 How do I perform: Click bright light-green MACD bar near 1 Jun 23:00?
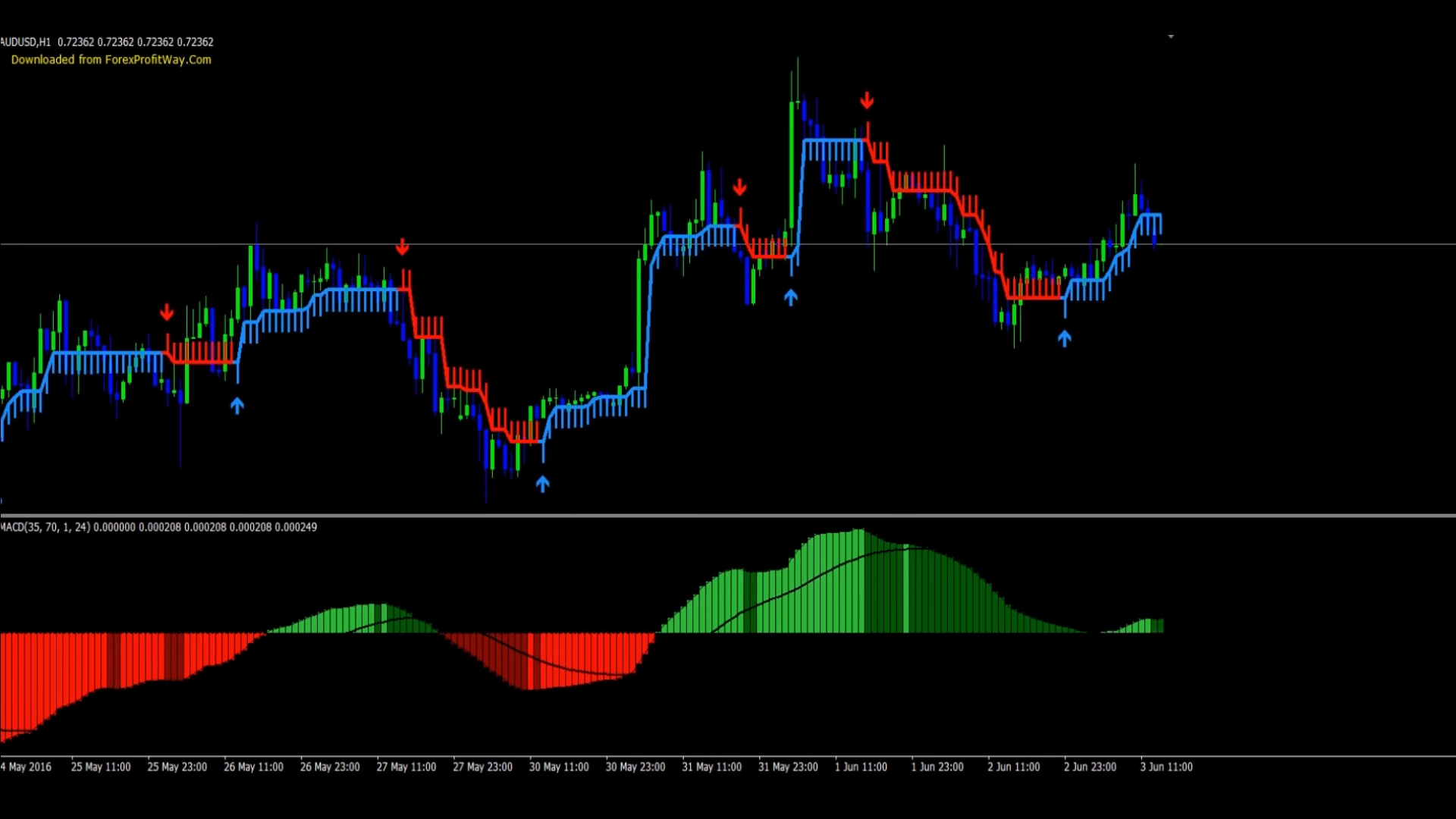tap(905, 589)
